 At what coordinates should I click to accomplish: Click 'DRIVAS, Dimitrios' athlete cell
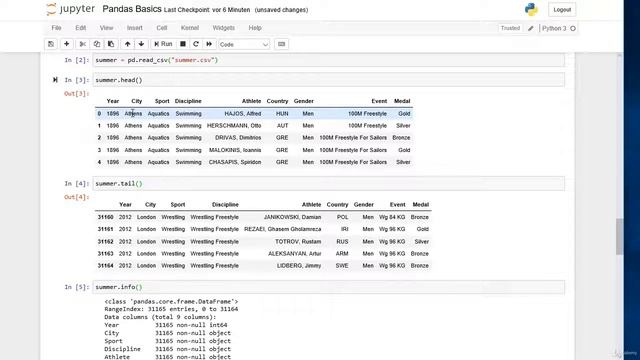(x=238, y=138)
